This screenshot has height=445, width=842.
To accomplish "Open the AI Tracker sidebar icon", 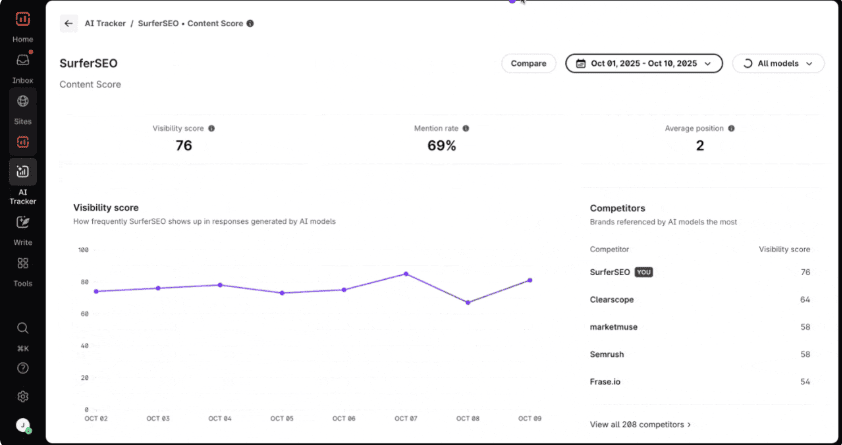I will coord(23,172).
